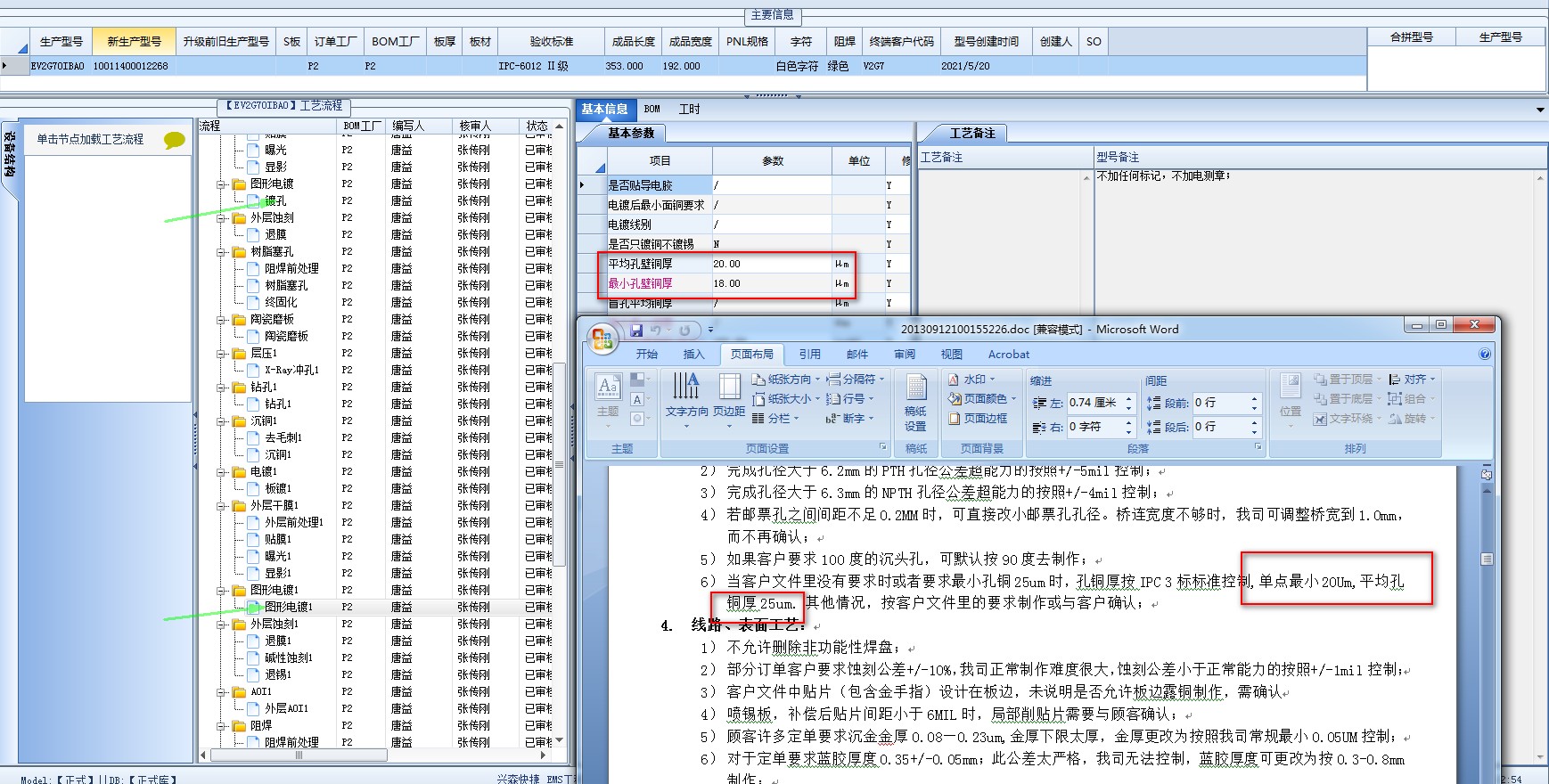Increase the 右 indent using its up arrow
The height and width of the screenshot is (784, 1549).
(1129, 423)
